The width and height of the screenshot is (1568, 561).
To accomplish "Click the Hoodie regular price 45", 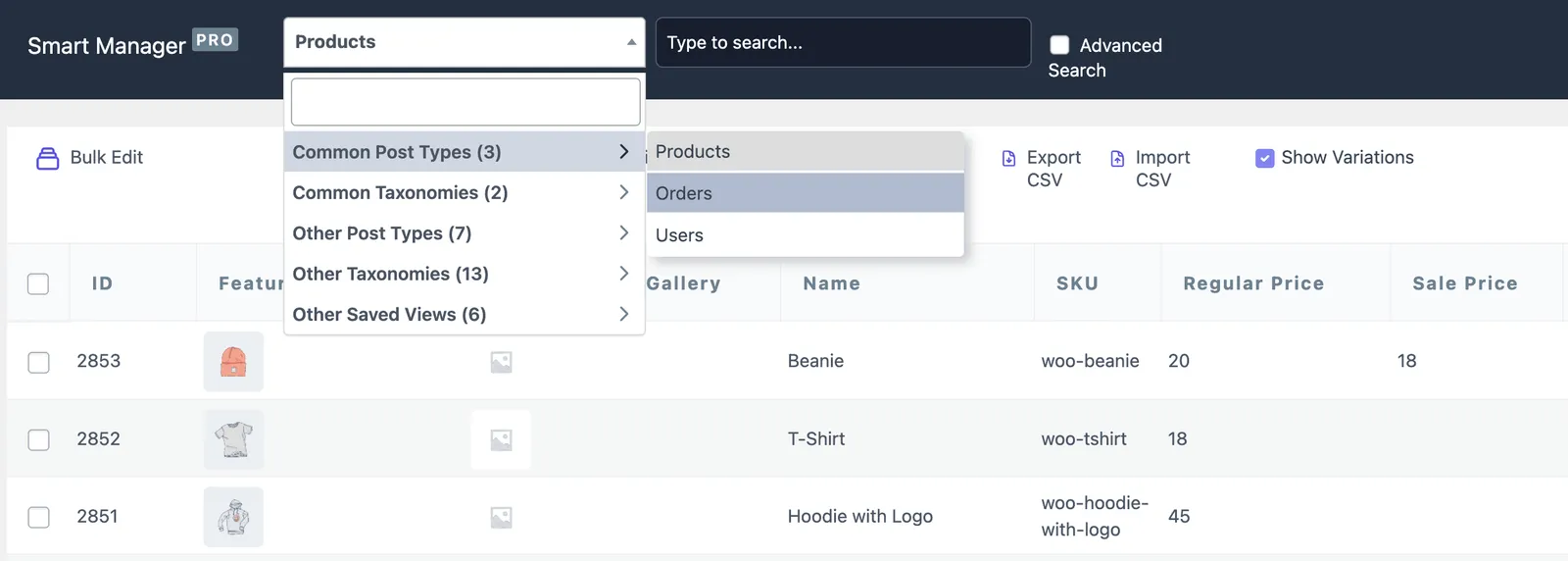I will [1179, 516].
